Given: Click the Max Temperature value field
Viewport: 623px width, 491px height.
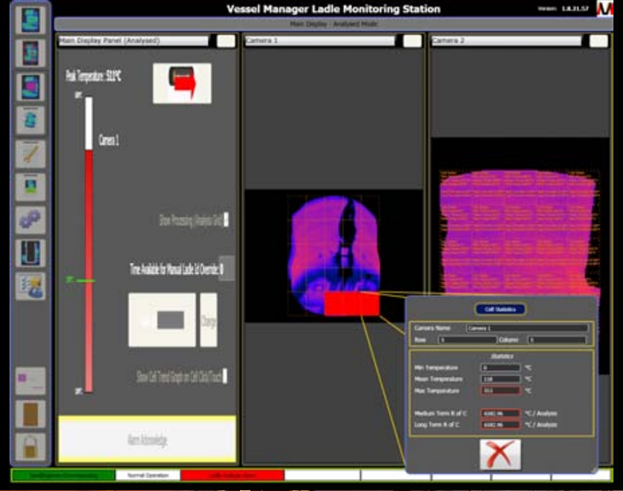Looking at the screenshot, I should (498, 390).
